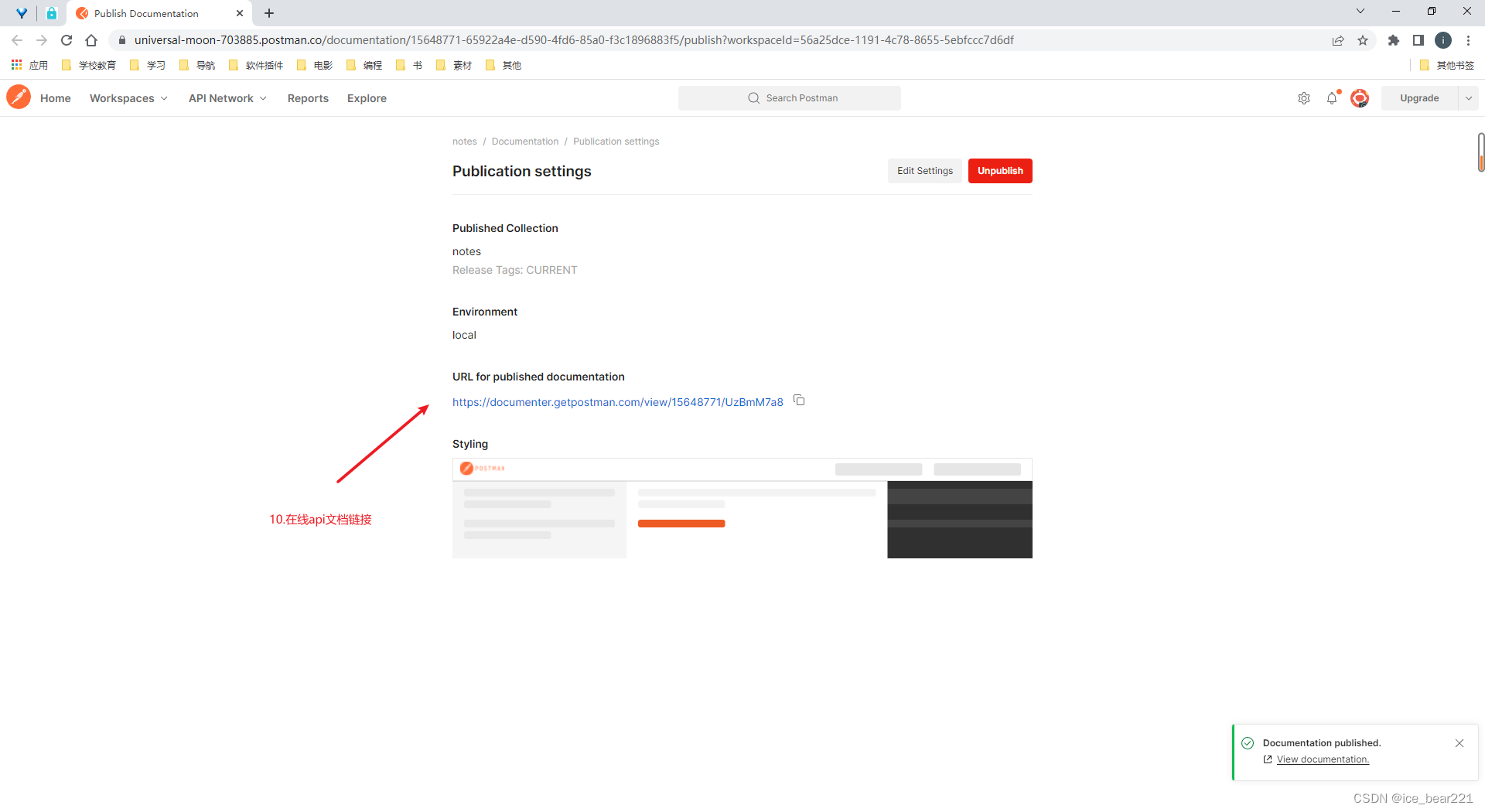Open the Chrome three-dot menu

coord(1468,40)
